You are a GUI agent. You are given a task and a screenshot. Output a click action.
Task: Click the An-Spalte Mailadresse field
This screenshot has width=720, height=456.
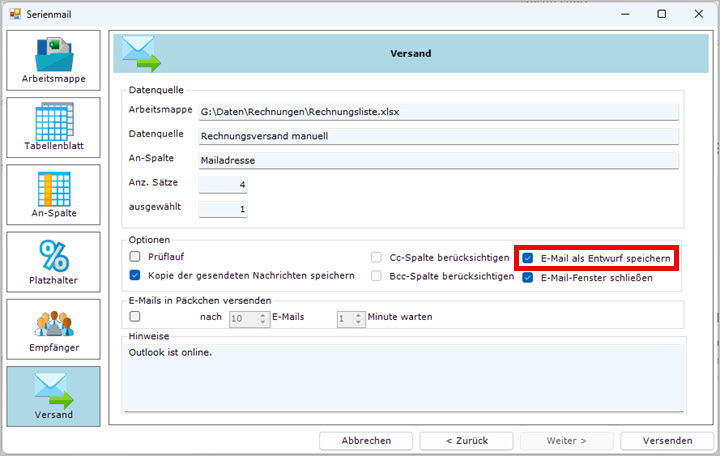438,160
